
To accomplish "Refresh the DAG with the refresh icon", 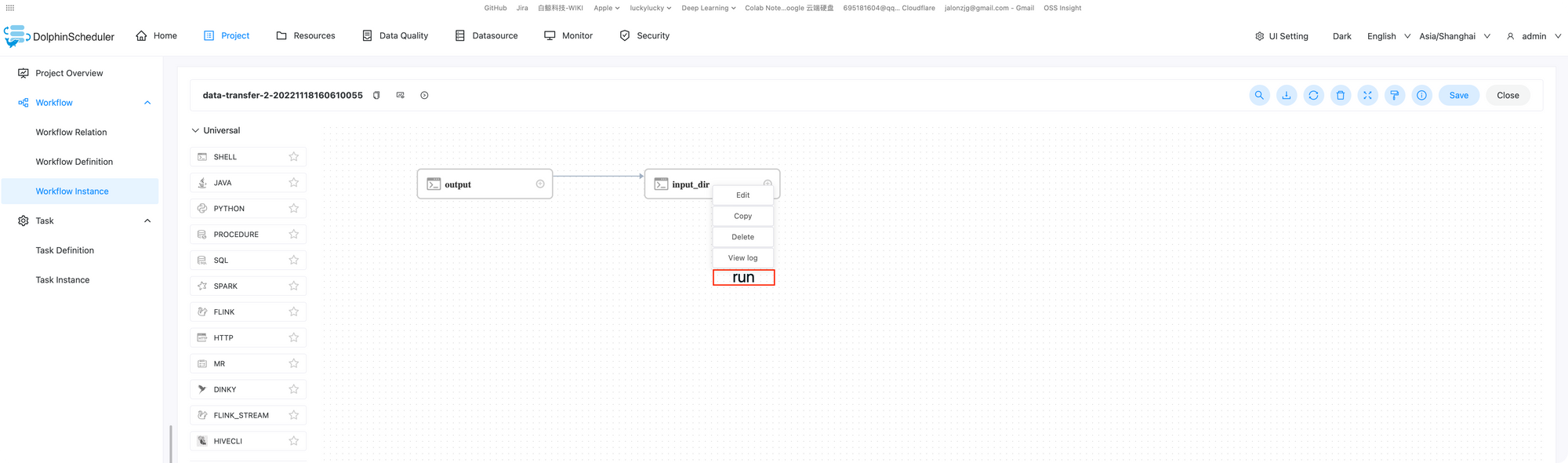I will (1313, 95).
